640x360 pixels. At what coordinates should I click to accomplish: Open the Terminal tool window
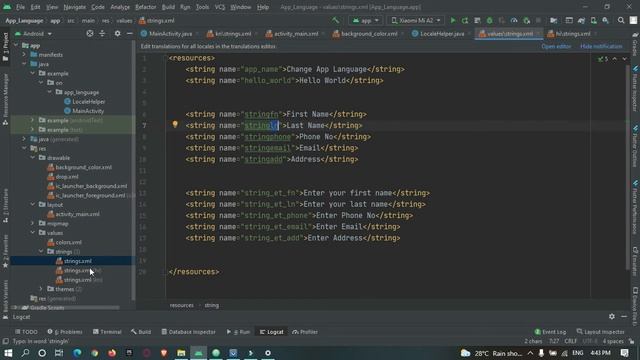[107, 332]
